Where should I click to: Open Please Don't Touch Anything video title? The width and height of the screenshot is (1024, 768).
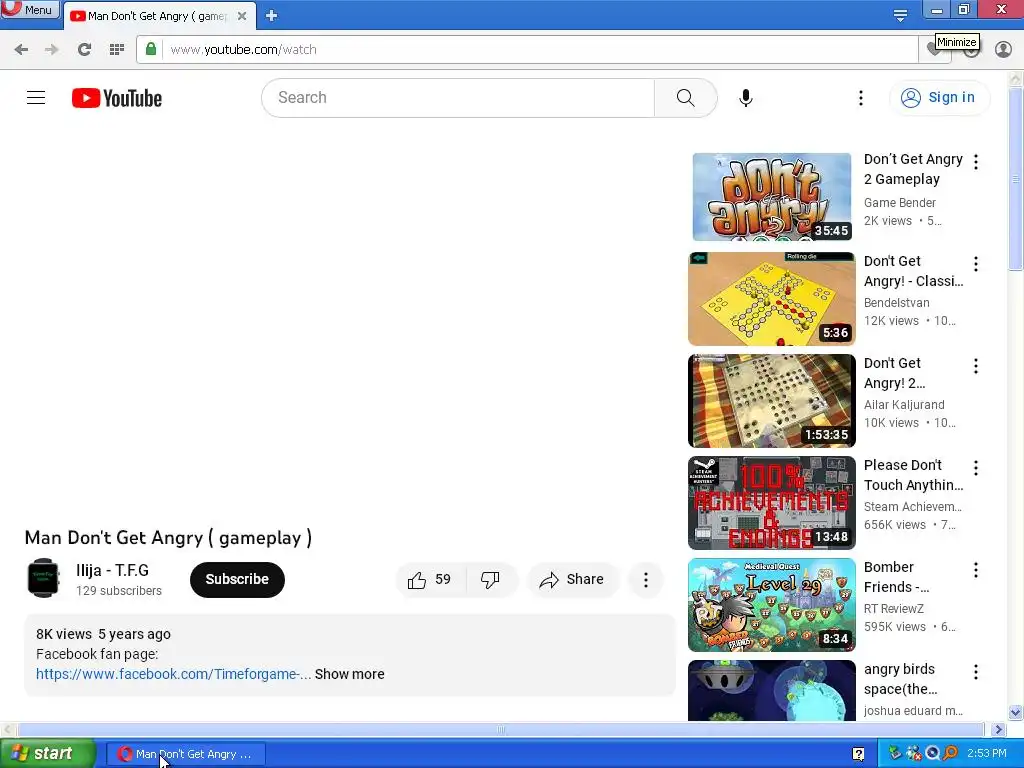click(x=913, y=475)
